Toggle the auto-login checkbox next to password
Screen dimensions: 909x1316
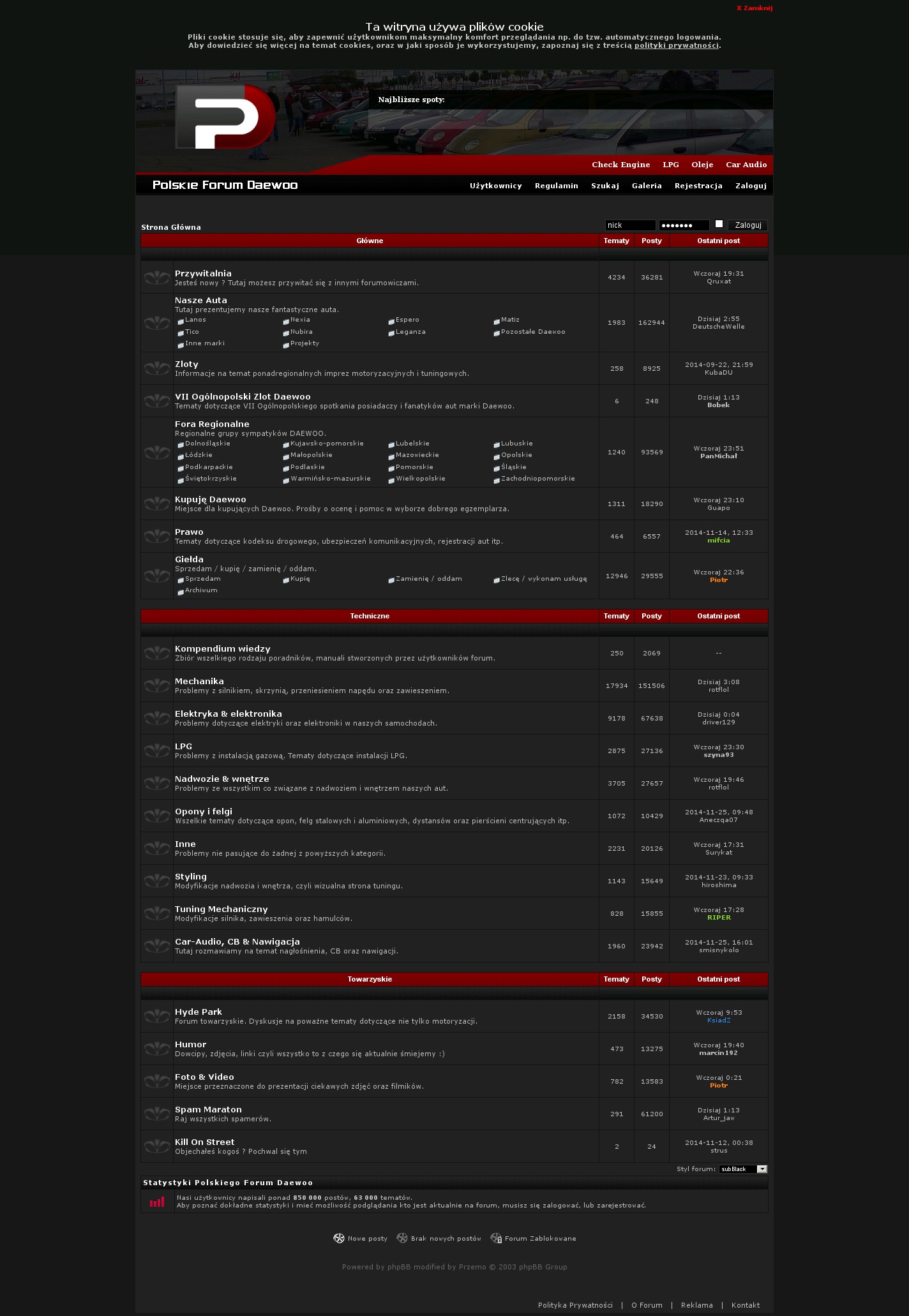pyautogui.click(x=719, y=224)
